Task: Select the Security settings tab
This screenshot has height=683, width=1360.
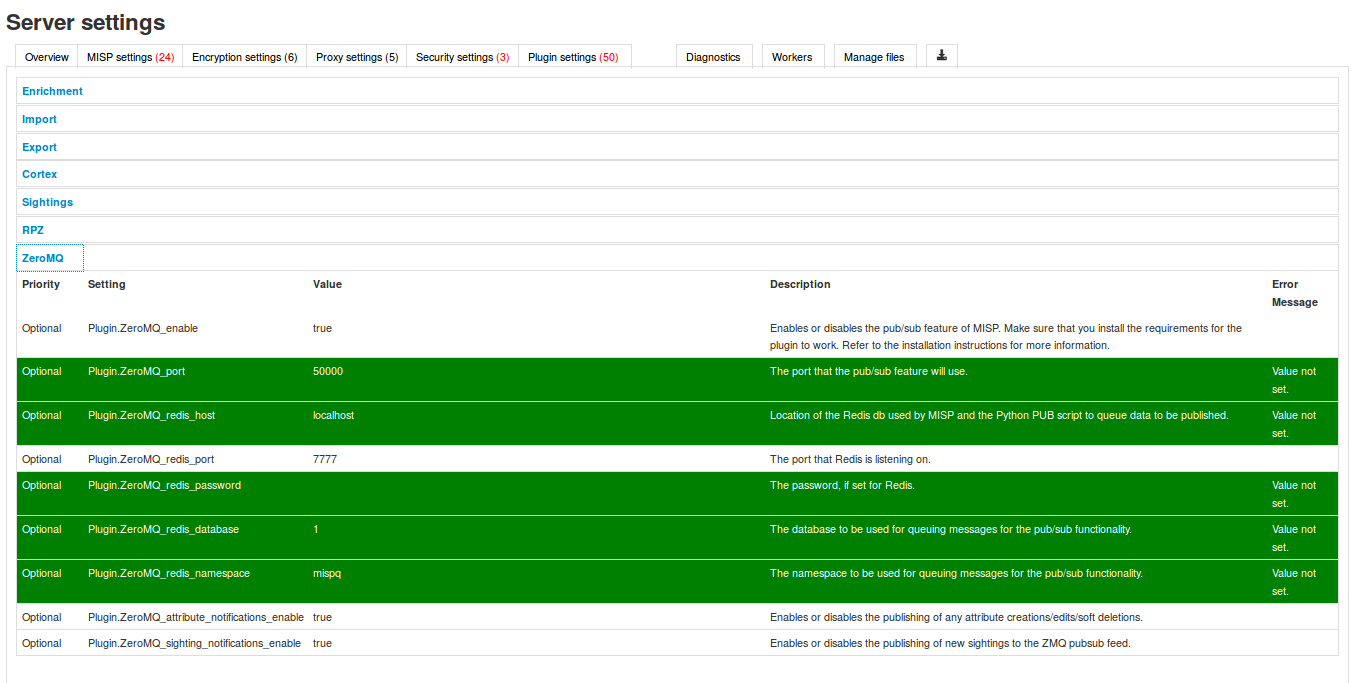Action: [462, 57]
